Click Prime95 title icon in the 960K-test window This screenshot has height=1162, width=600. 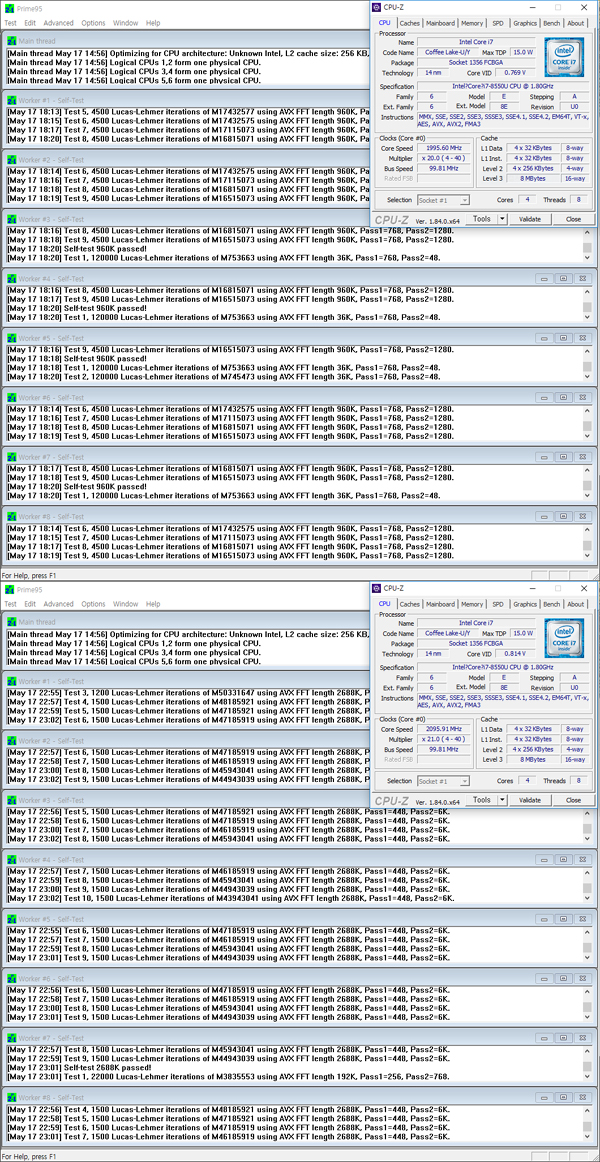pos(9,7)
